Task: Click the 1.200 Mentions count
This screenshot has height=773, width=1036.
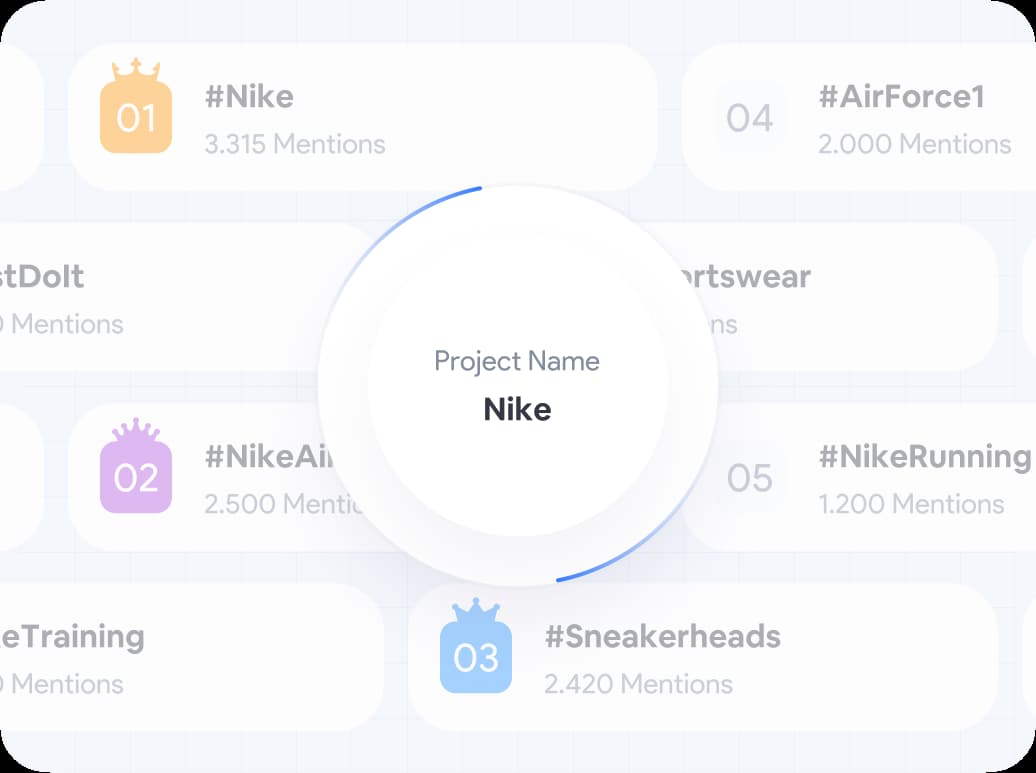Action: (x=911, y=504)
